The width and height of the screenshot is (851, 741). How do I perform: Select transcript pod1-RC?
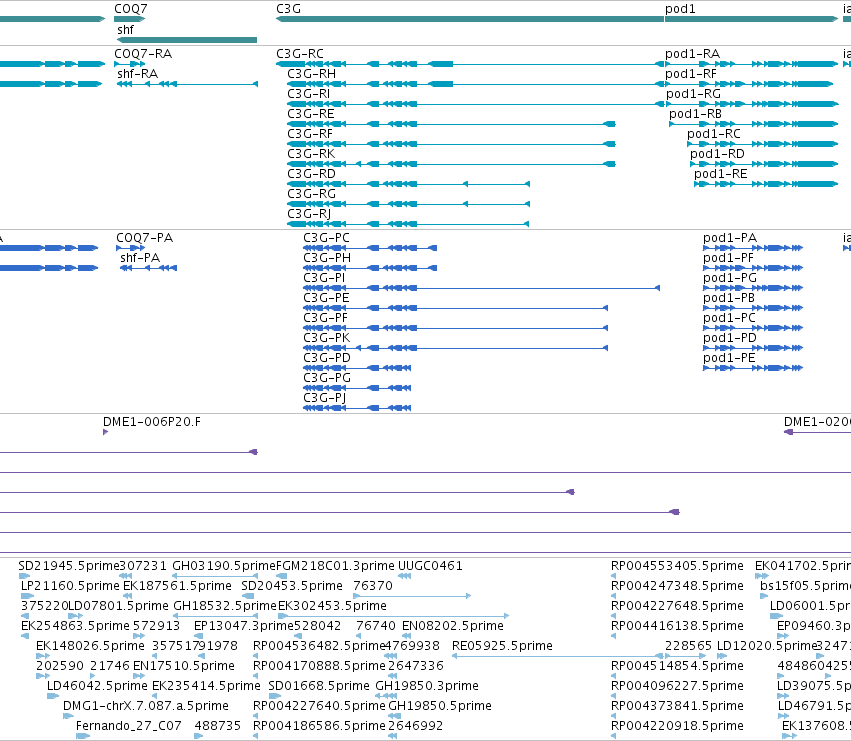(x=714, y=134)
